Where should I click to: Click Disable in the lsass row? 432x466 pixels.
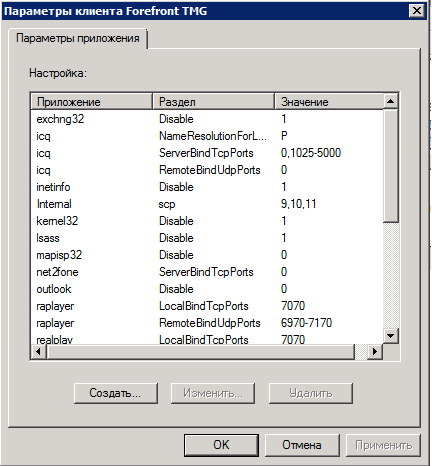click(176, 238)
